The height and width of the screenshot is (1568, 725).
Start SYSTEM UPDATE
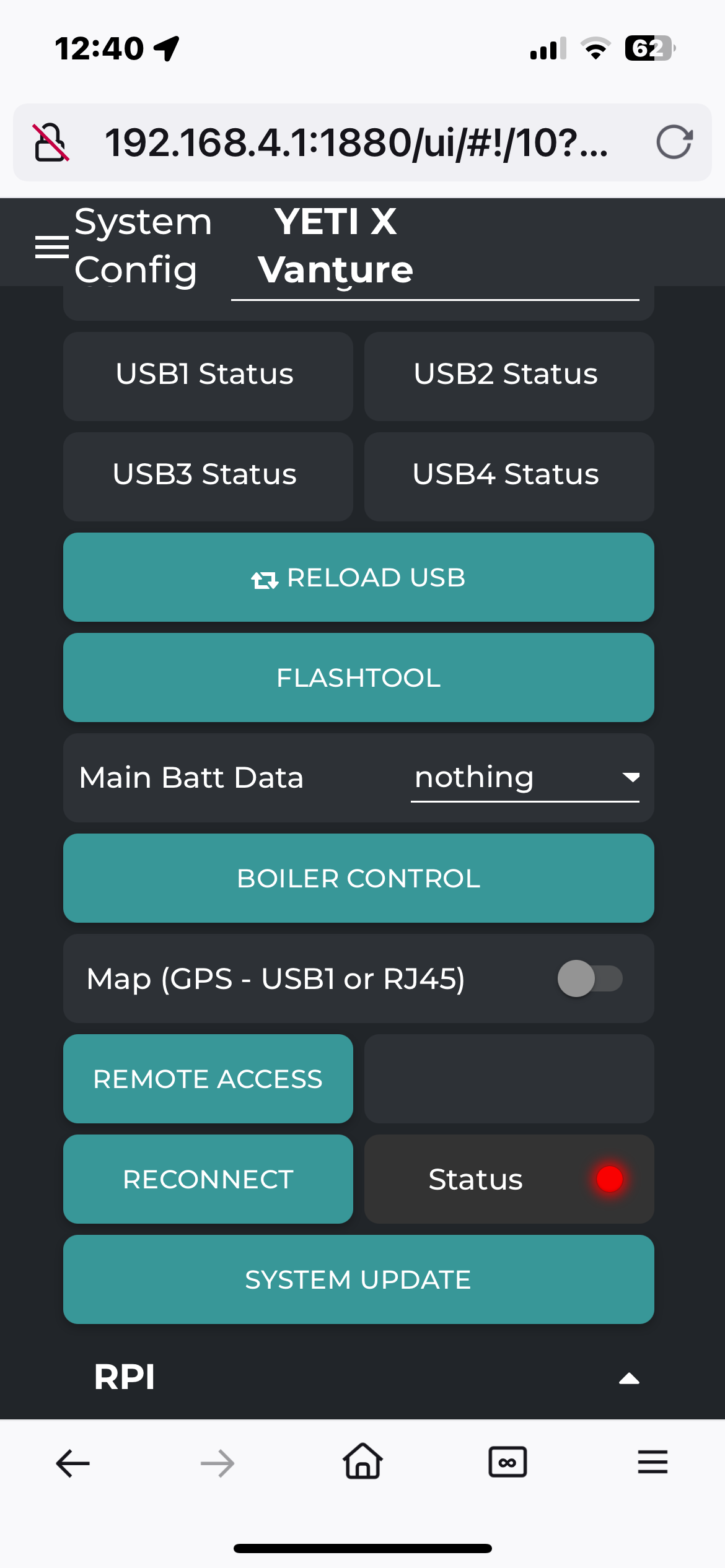359,1279
